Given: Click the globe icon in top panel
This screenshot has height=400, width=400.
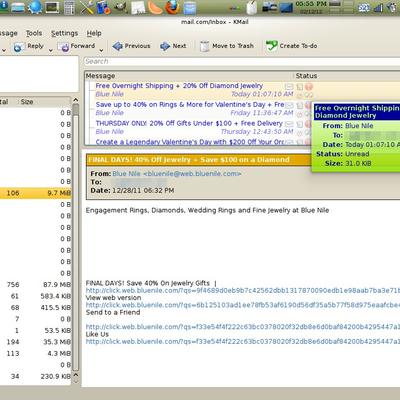Looking at the screenshot, I should [x=35, y=7].
